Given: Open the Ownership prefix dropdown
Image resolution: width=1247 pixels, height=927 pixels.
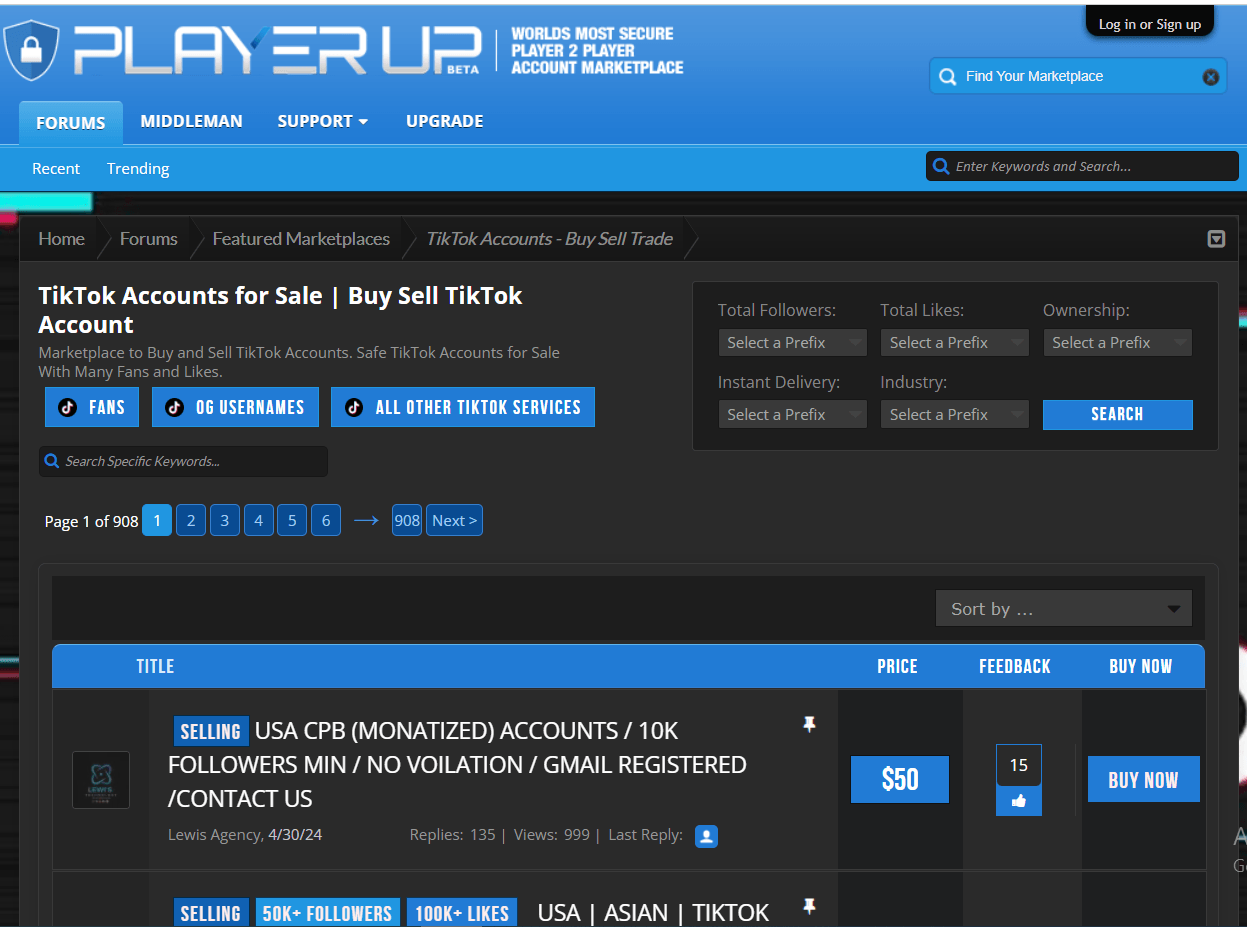Looking at the screenshot, I should click(x=1117, y=343).
